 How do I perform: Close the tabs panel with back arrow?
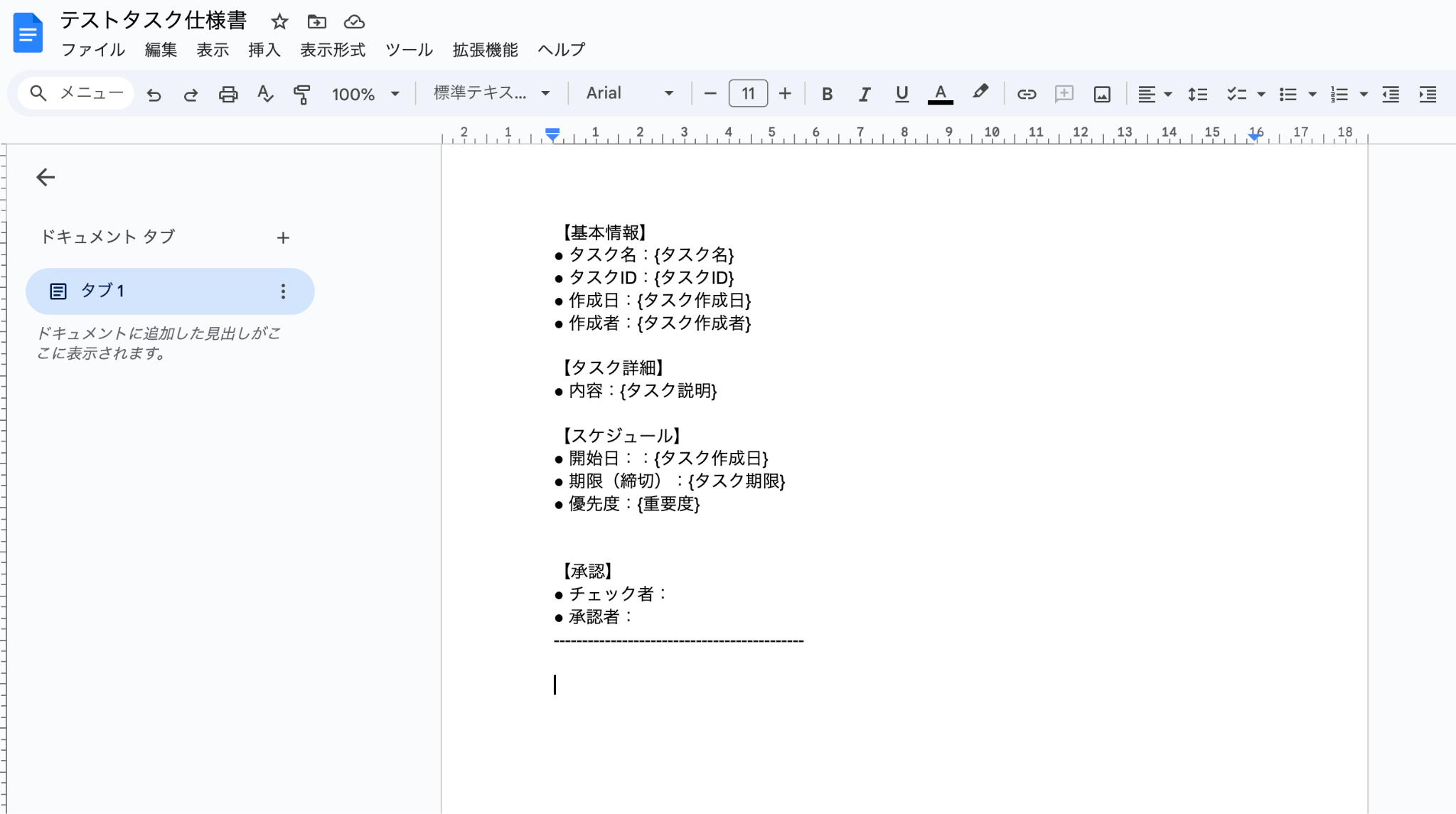[45, 177]
